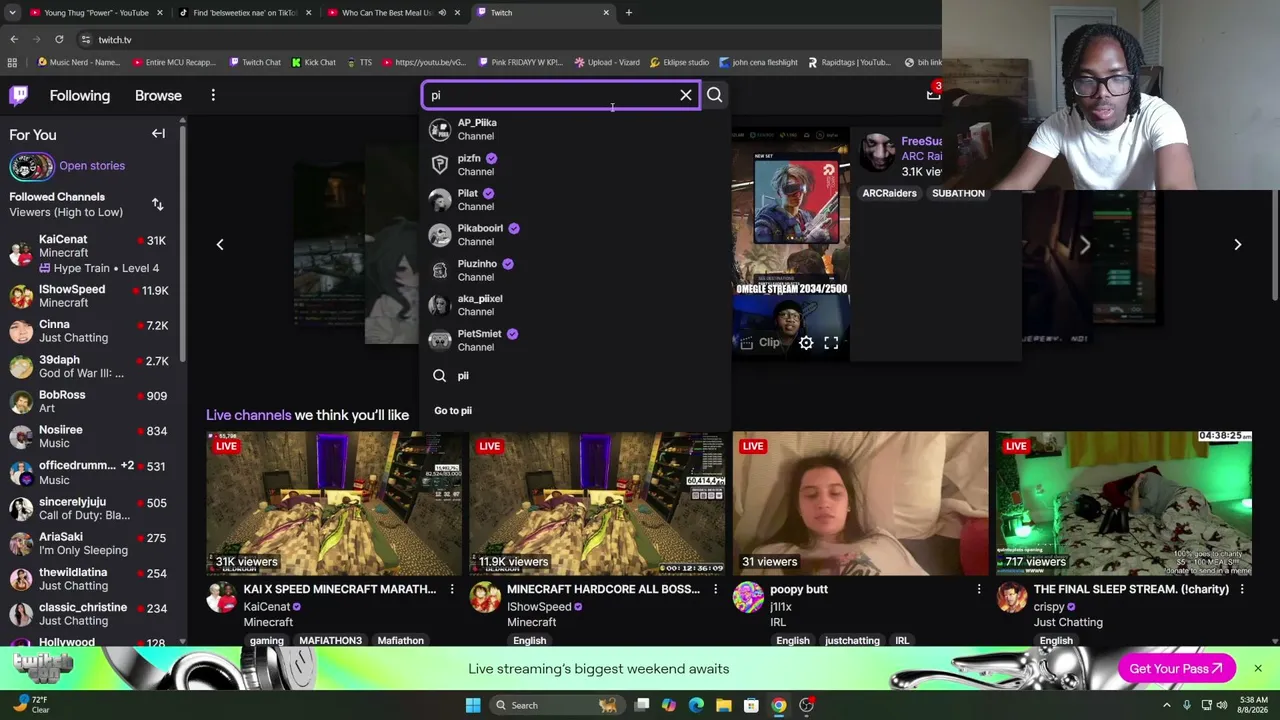1280x720 pixels.
Task: Click the Open stories link
Action: pyautogui.click(x=92, y=166)
